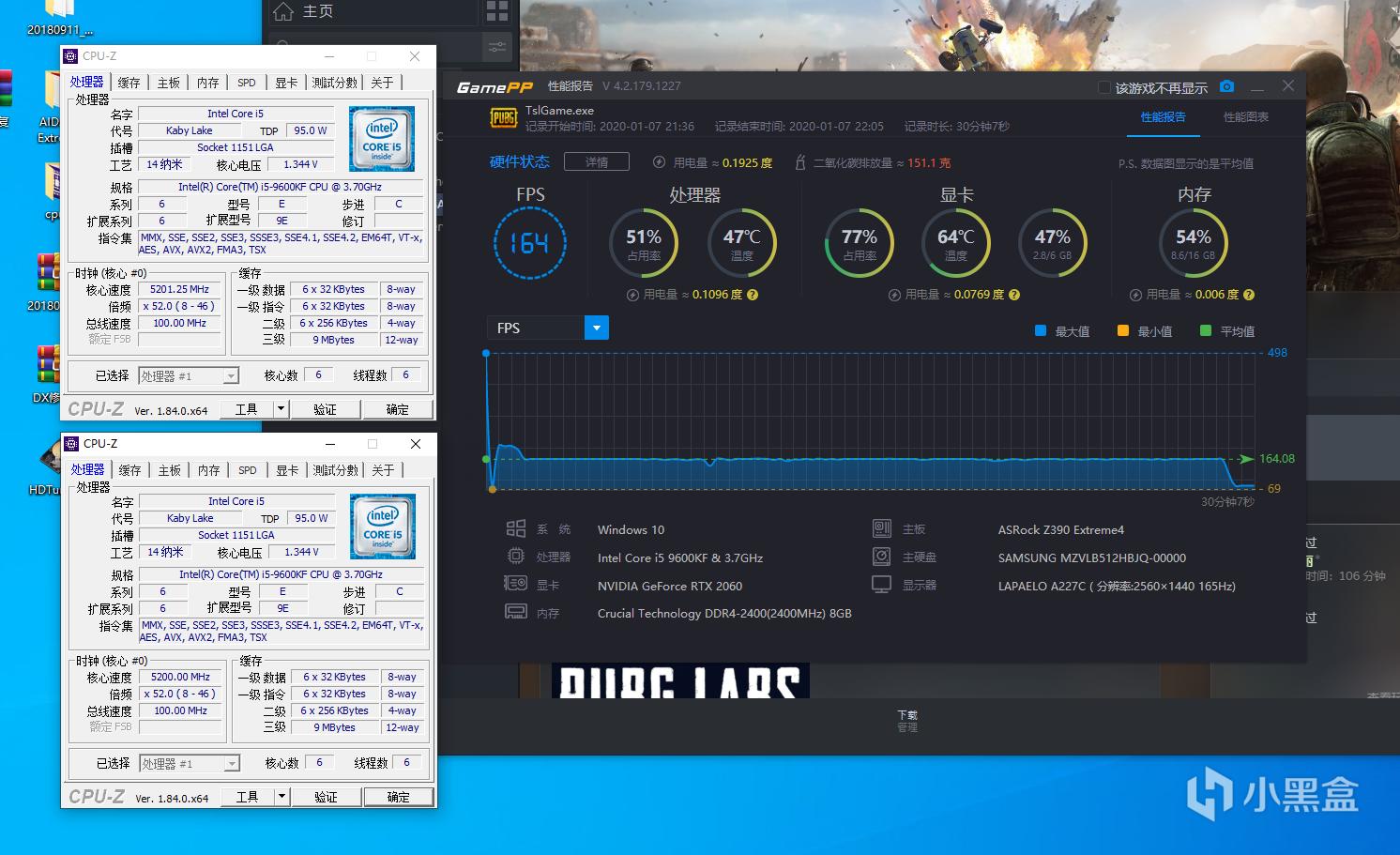Switch to the 性能图表 tab in GamePP
Image resolution: width=1400 pixels, height=855 pixels.
1245,117
